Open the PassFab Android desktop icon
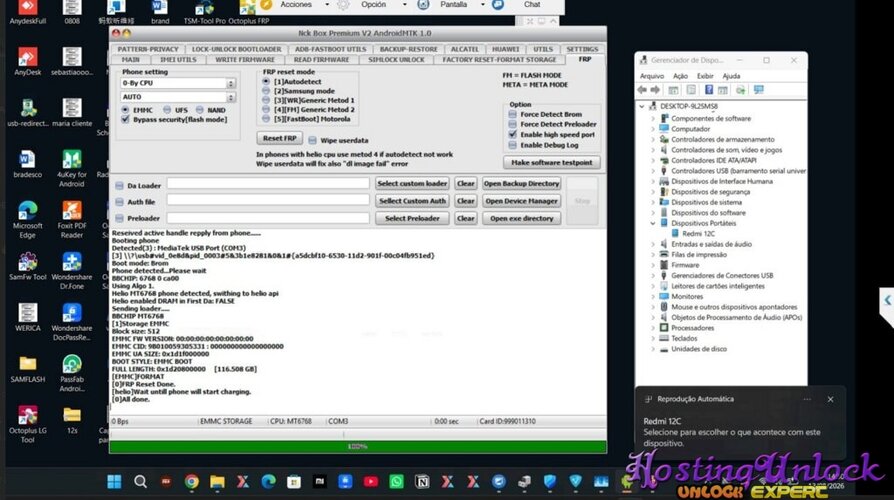894x500 pixels. click(x=72, y=373)
